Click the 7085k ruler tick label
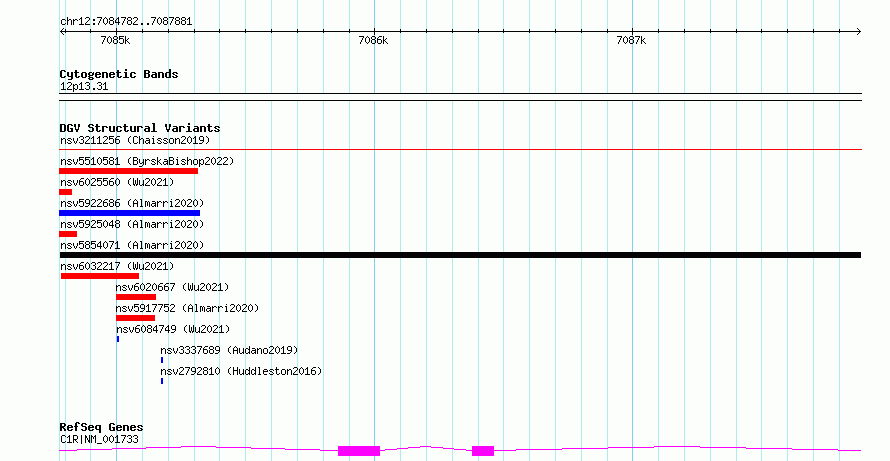Screen dimensions: 890x461 pyautogui.click(x=115, y=40)
